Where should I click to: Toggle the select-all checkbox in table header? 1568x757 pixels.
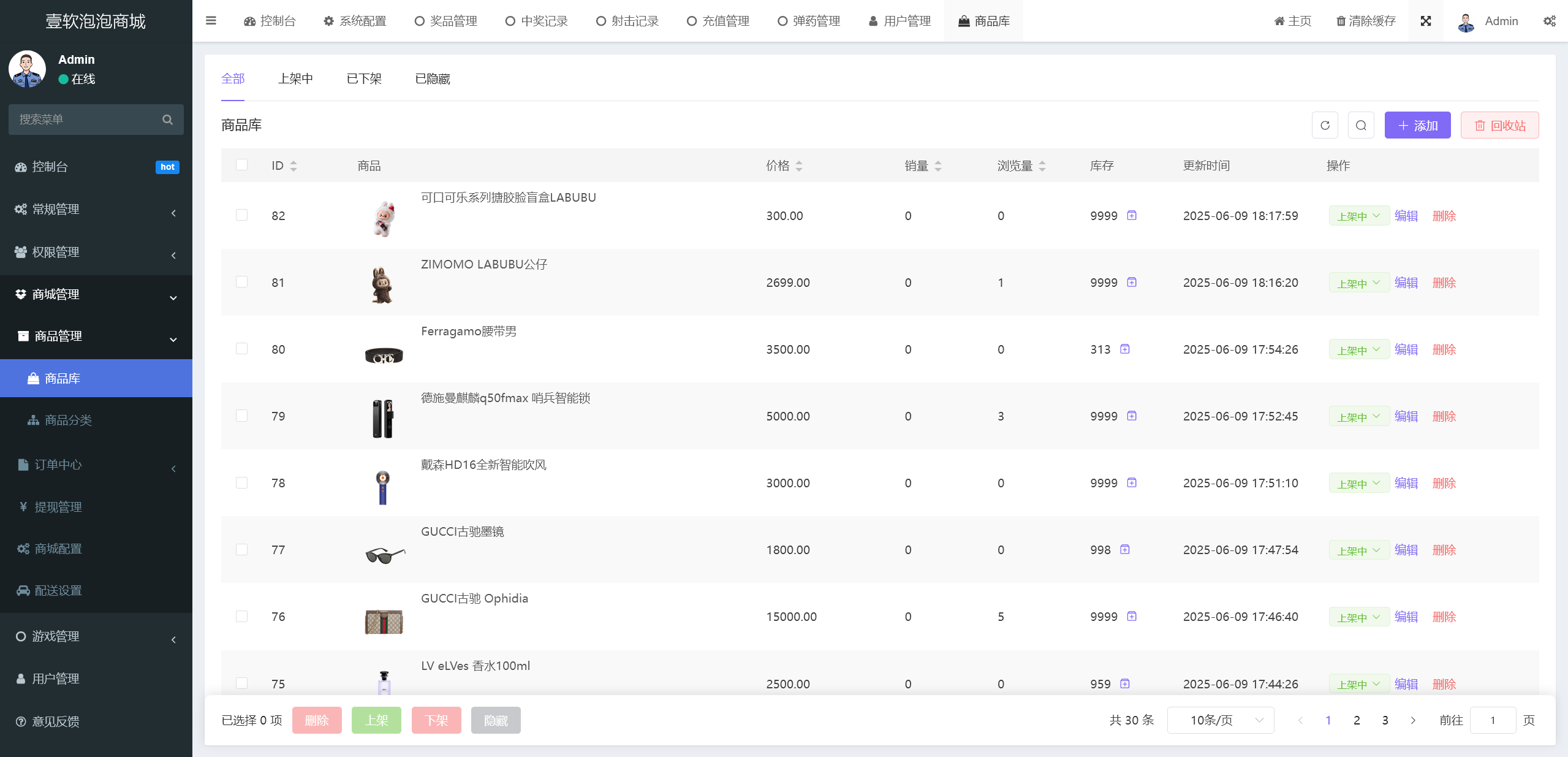241,164
